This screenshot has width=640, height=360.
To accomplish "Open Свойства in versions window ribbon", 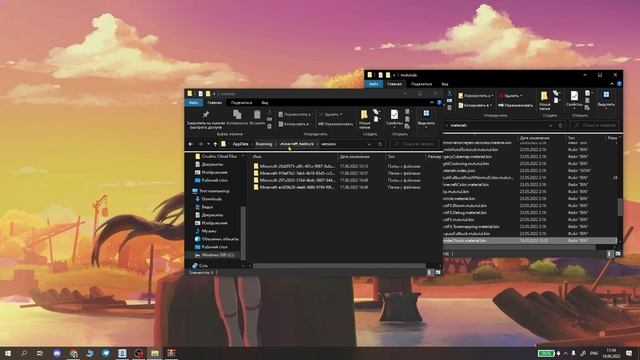I will (x=394, y=117).
